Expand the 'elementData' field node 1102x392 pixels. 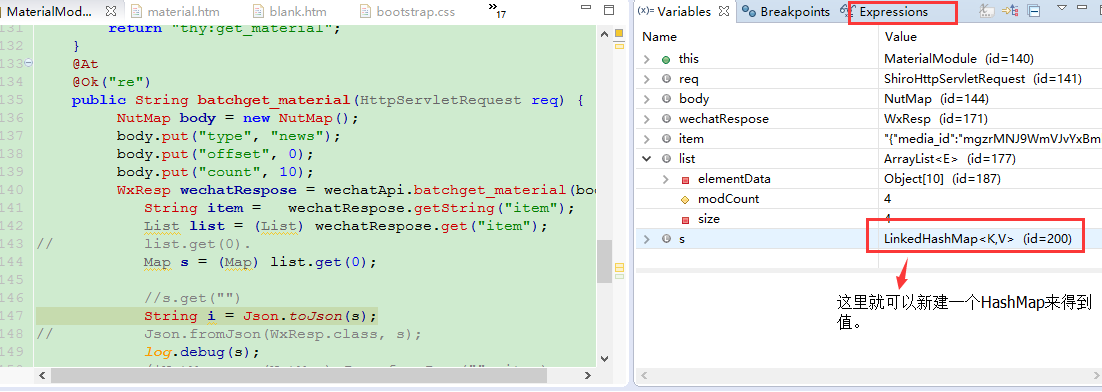[666, 179]
